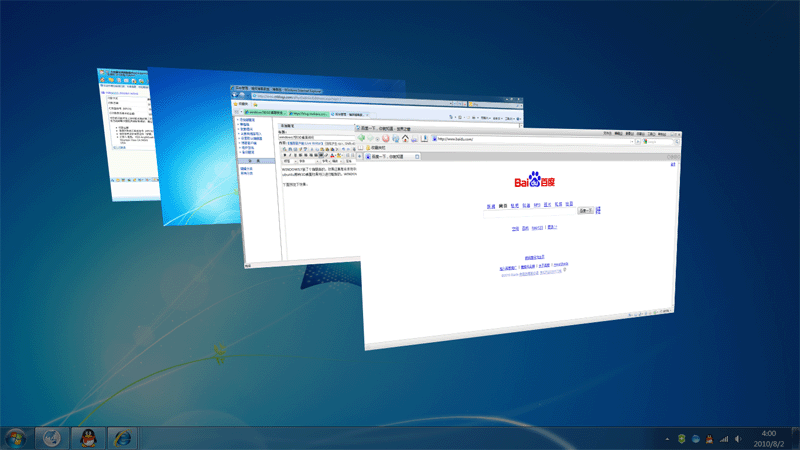Screen dimensions: 800x450
Task: Click the 百度一下 search button
Action: tap(585, 210)
